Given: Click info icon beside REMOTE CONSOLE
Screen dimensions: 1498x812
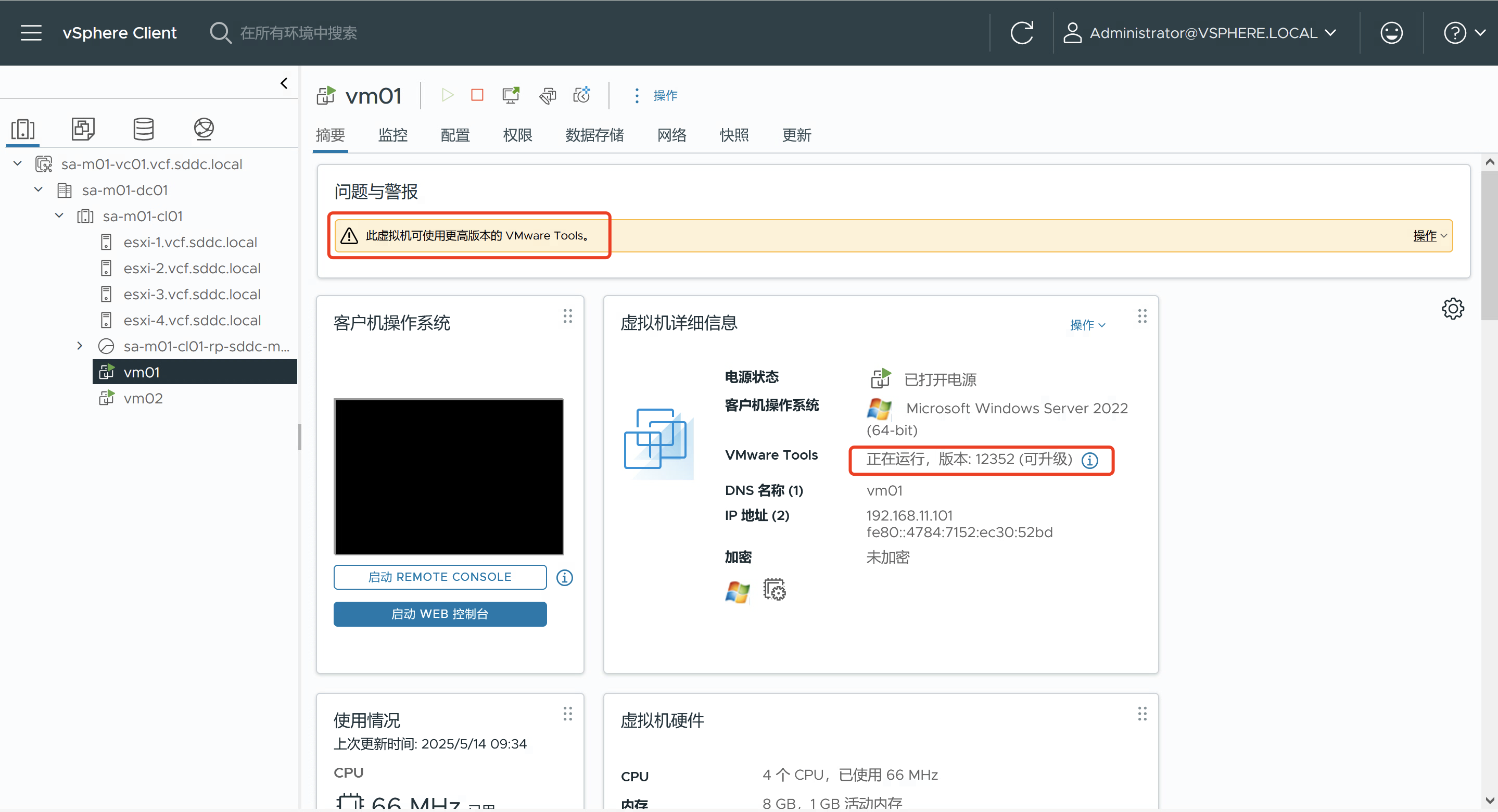Looking at the screenshot, I should point(564,578).
